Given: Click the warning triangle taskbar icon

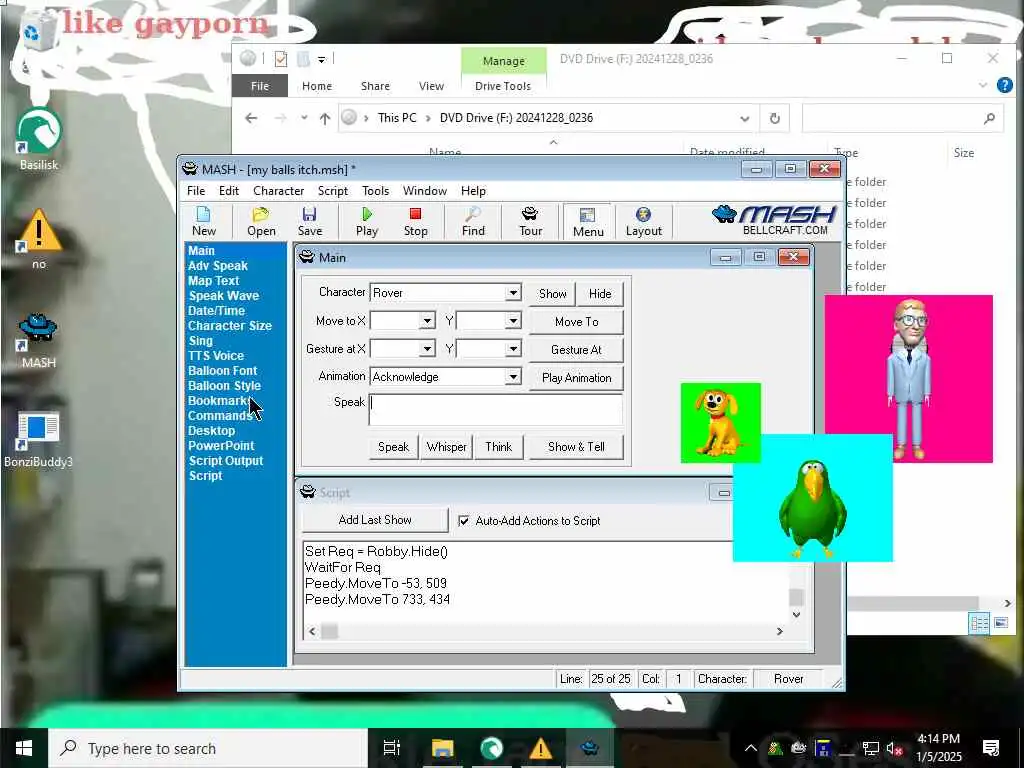Looking at the screenshot, I should (541, 748).
